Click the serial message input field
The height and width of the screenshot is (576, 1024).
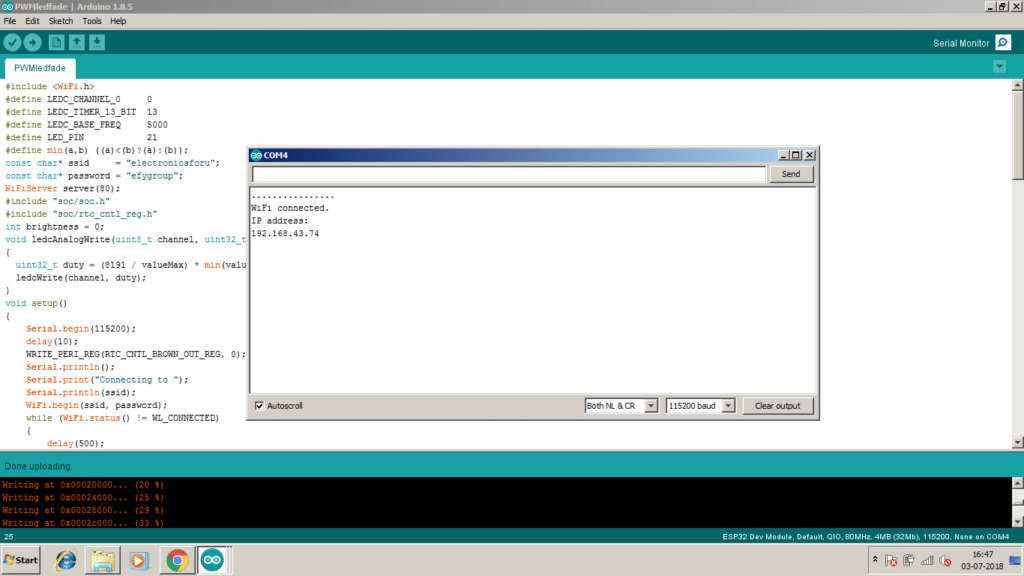508,174
